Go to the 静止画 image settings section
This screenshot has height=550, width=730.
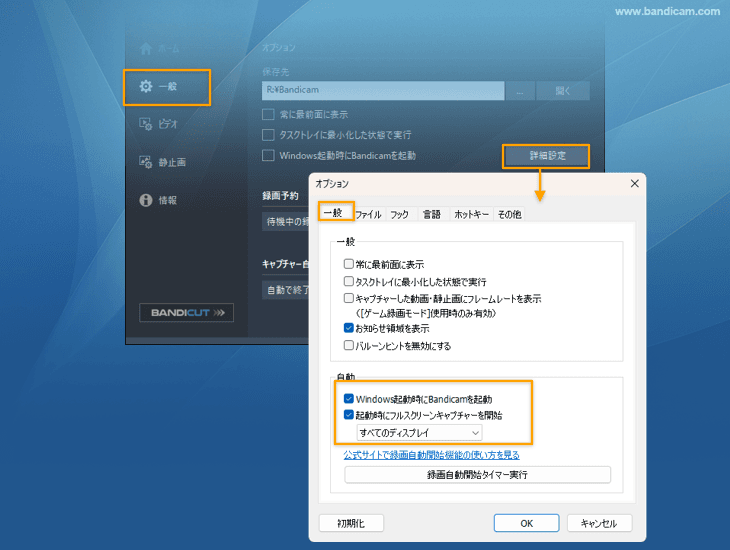click(x=166, y=162)
